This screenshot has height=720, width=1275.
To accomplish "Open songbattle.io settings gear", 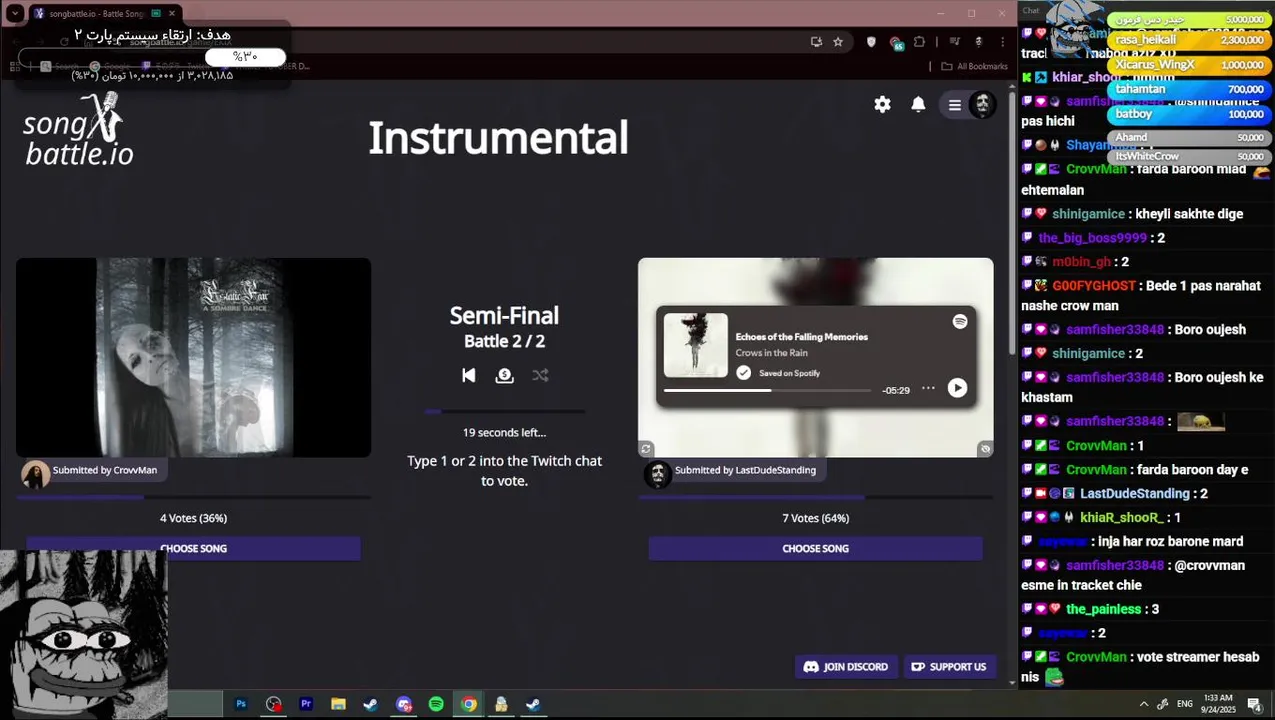I will coord(882,104).
